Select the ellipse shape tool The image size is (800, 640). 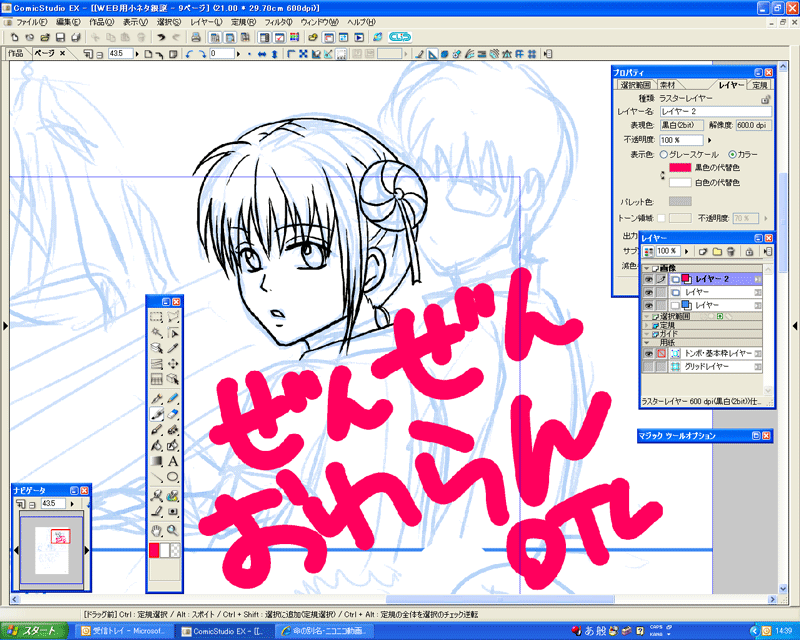[172, 477]
